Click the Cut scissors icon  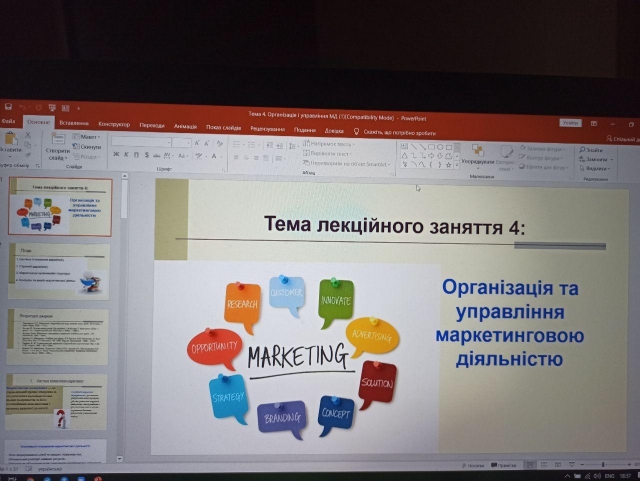coord(28,135)
